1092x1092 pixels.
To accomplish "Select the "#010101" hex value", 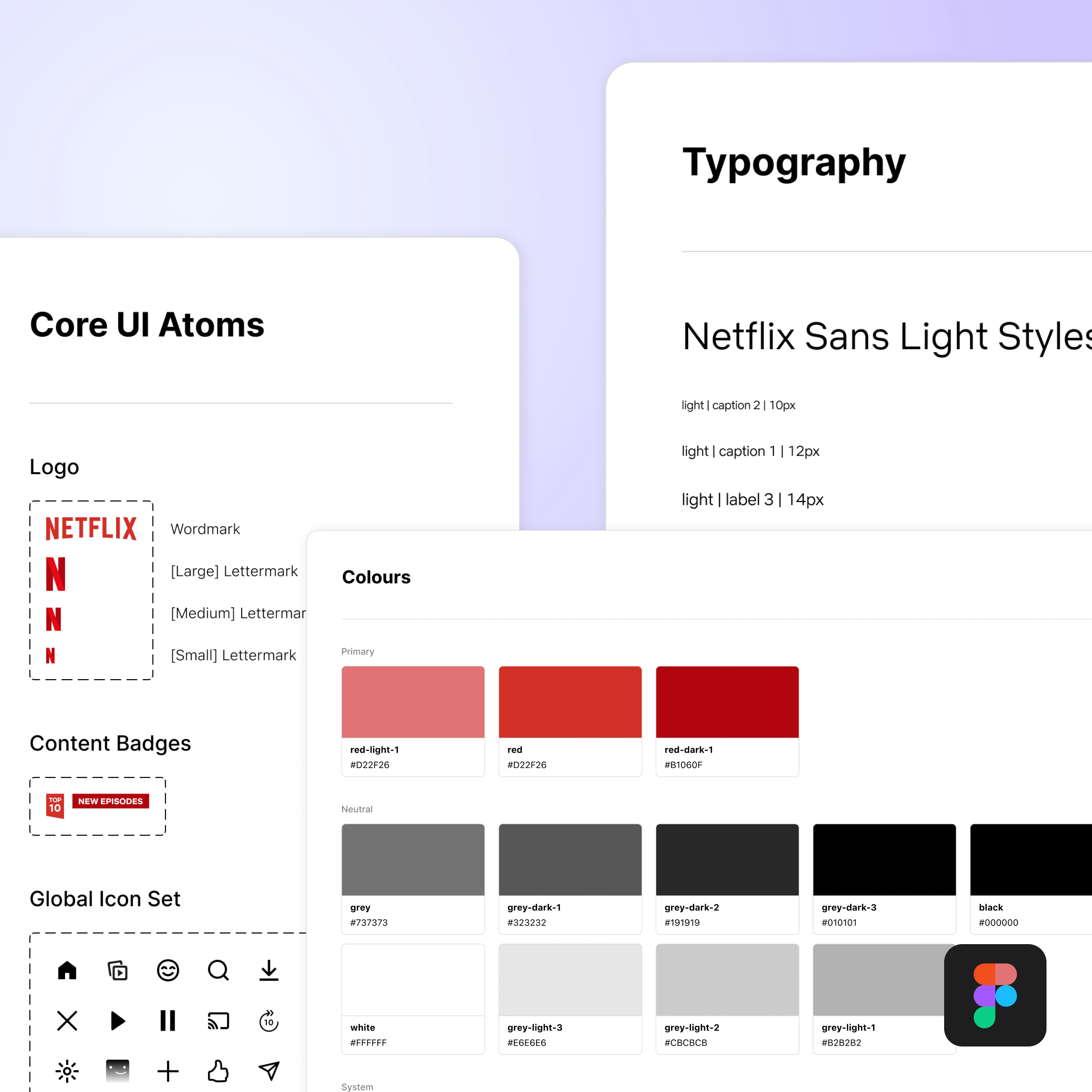I will pos(839,923).
